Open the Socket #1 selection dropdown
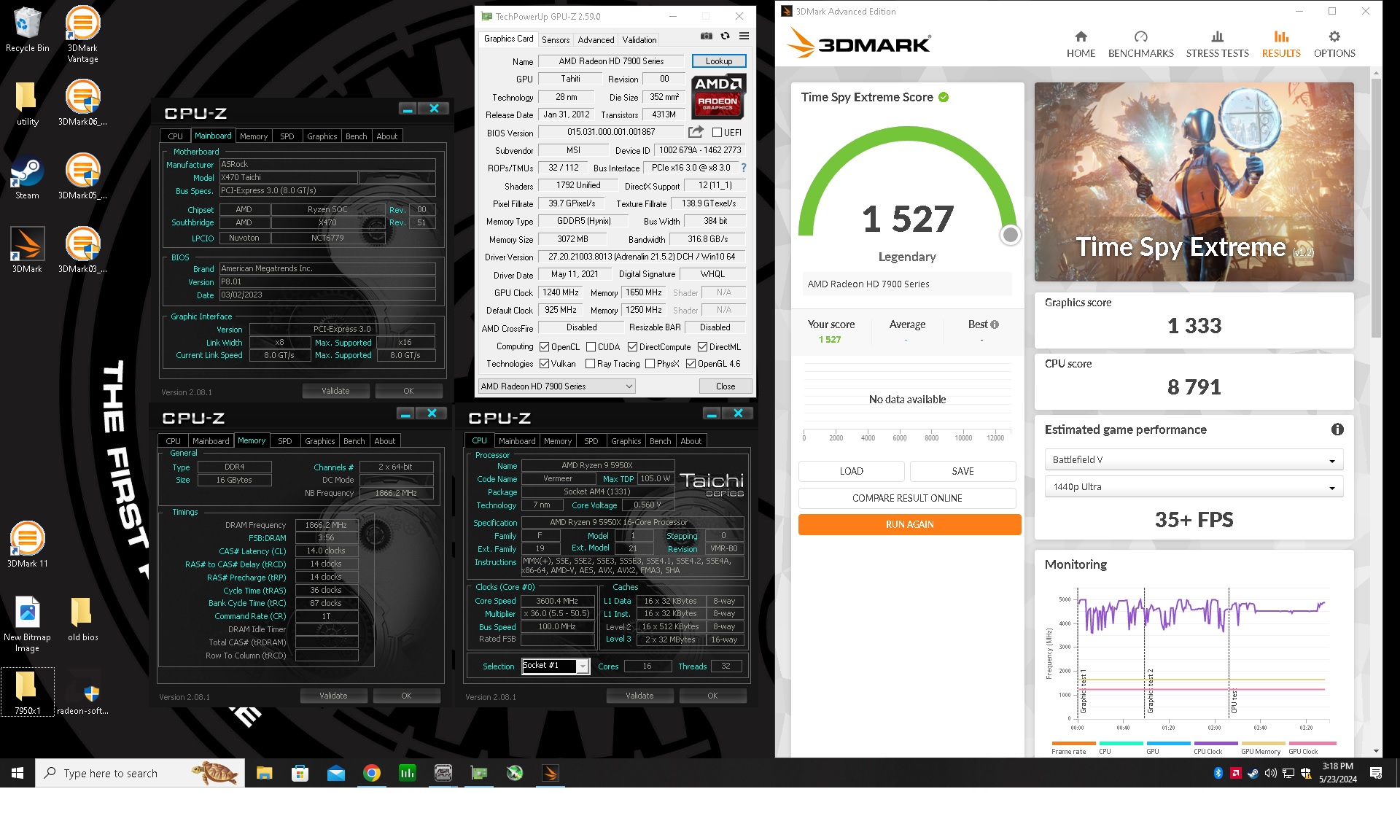Screen dimensions: 1400x840 point(555,666)
